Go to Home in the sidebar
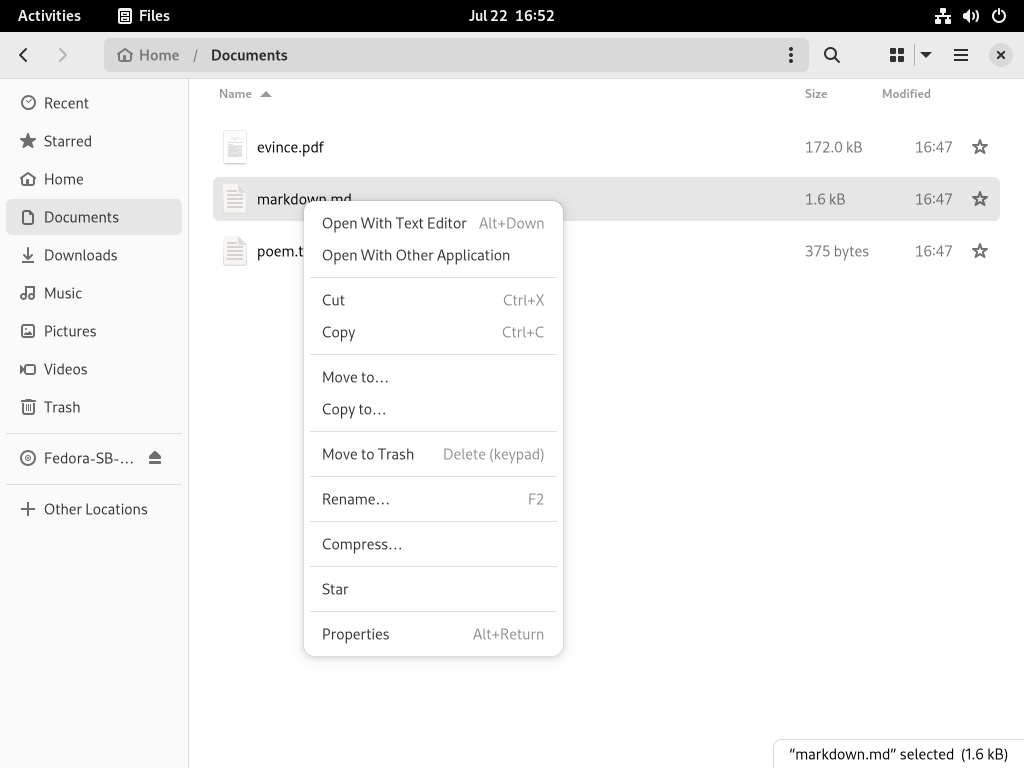Image resolution: width=1024 pixels, height=768 pixels. click(x=94, y=179)
